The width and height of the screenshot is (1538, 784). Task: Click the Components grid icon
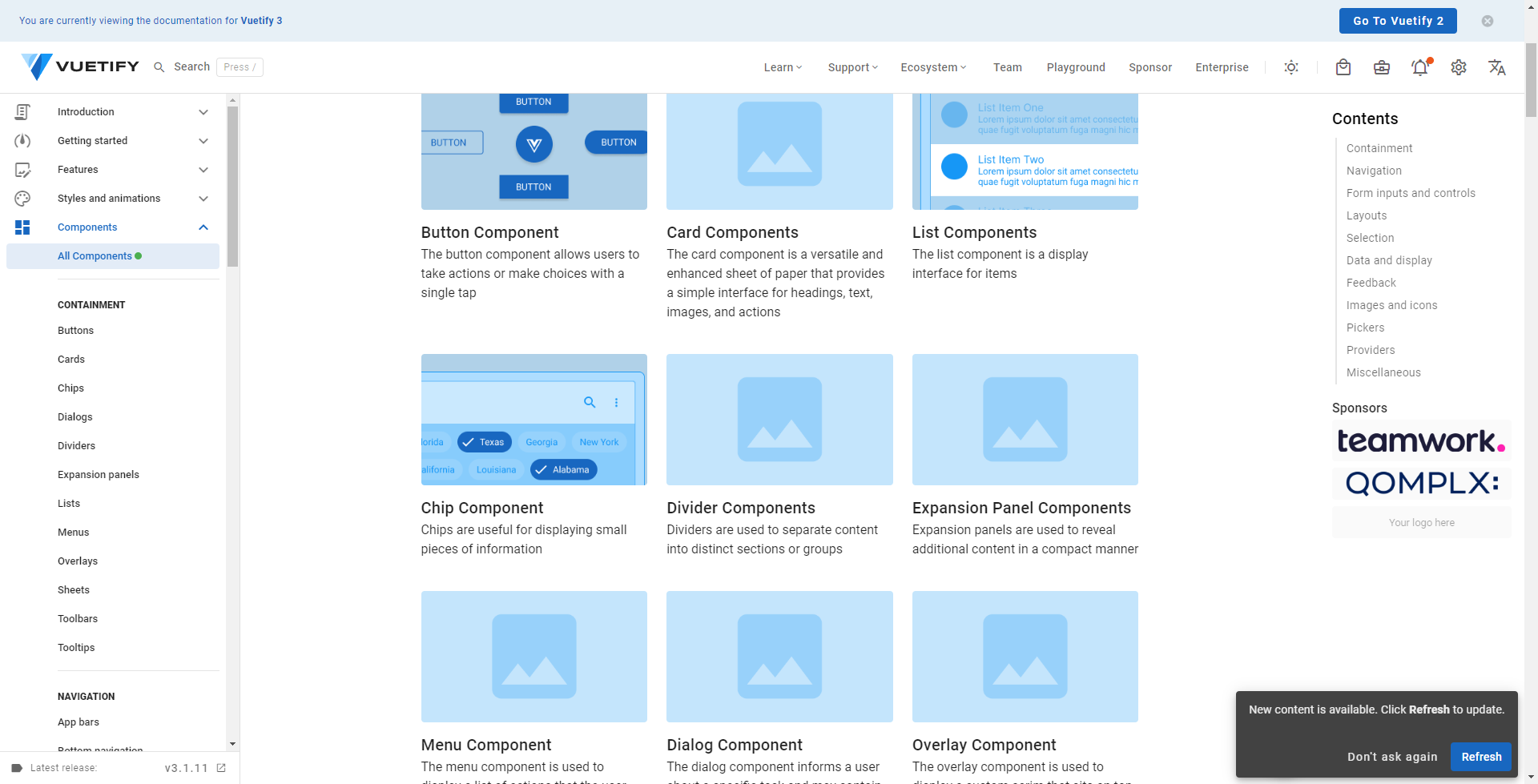pyautogui.click(x=22, y=227)
